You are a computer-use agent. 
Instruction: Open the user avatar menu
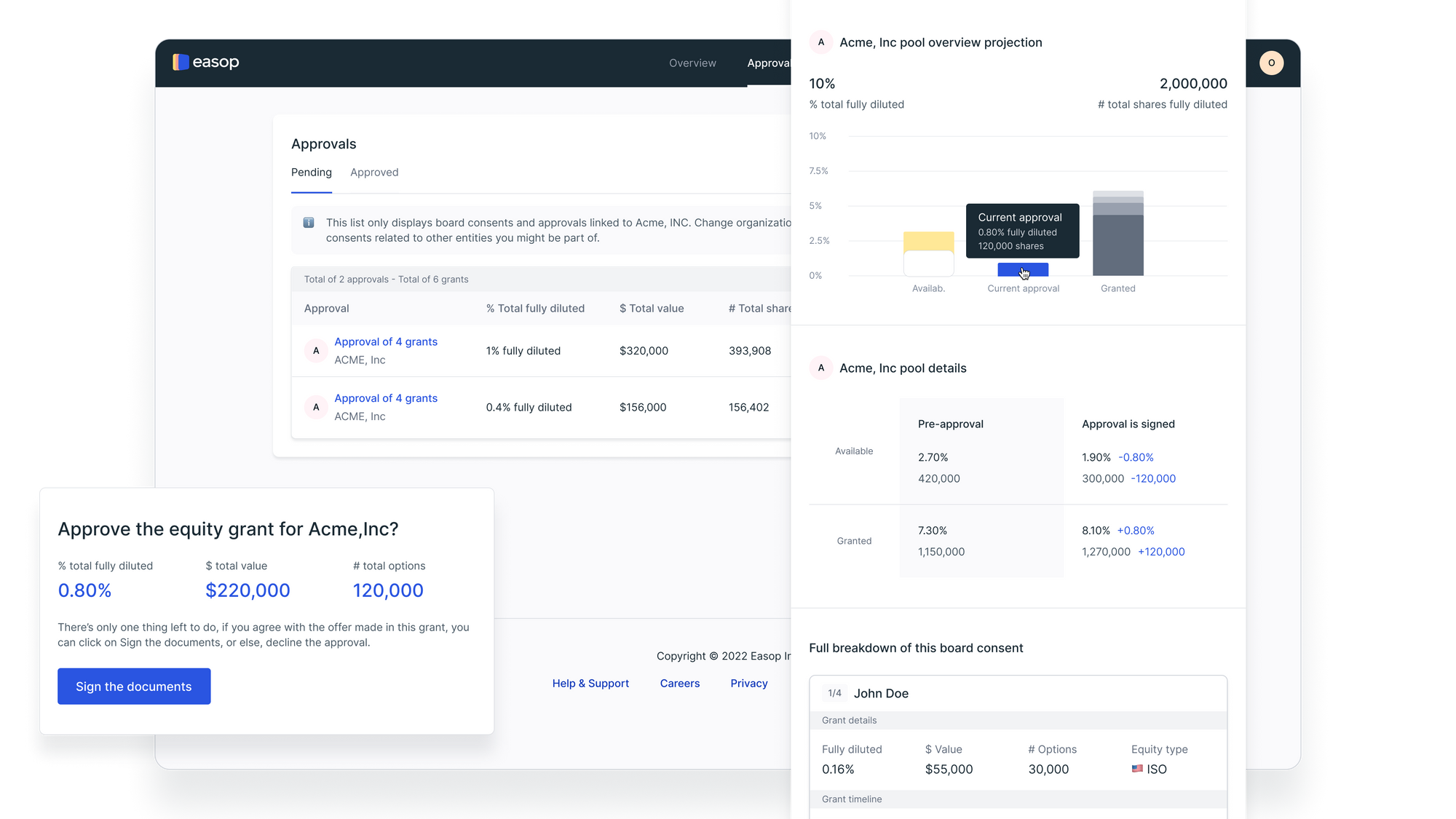coord(1271,63)
